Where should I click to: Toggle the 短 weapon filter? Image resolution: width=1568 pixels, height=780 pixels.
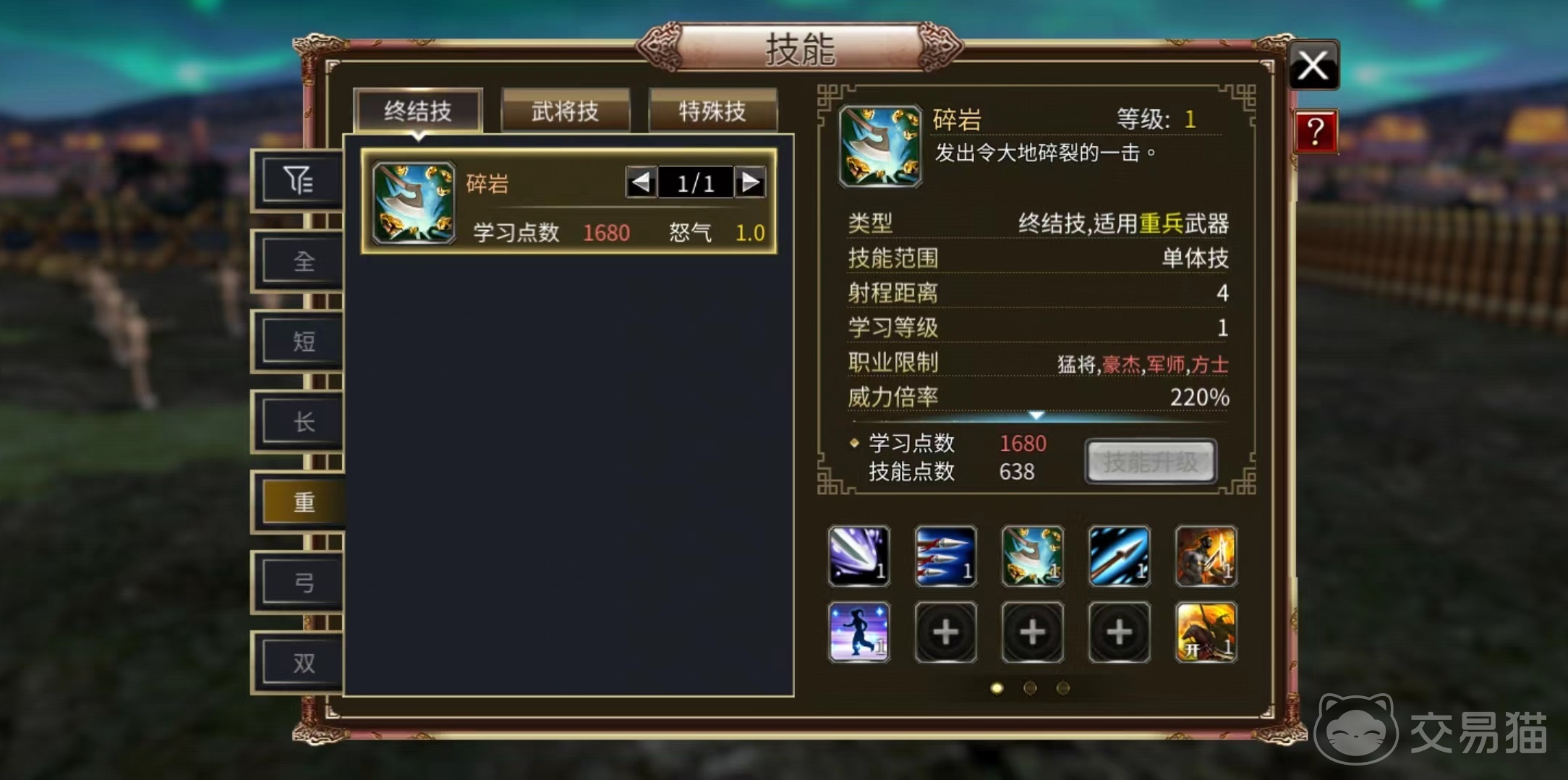click(303, 342)
